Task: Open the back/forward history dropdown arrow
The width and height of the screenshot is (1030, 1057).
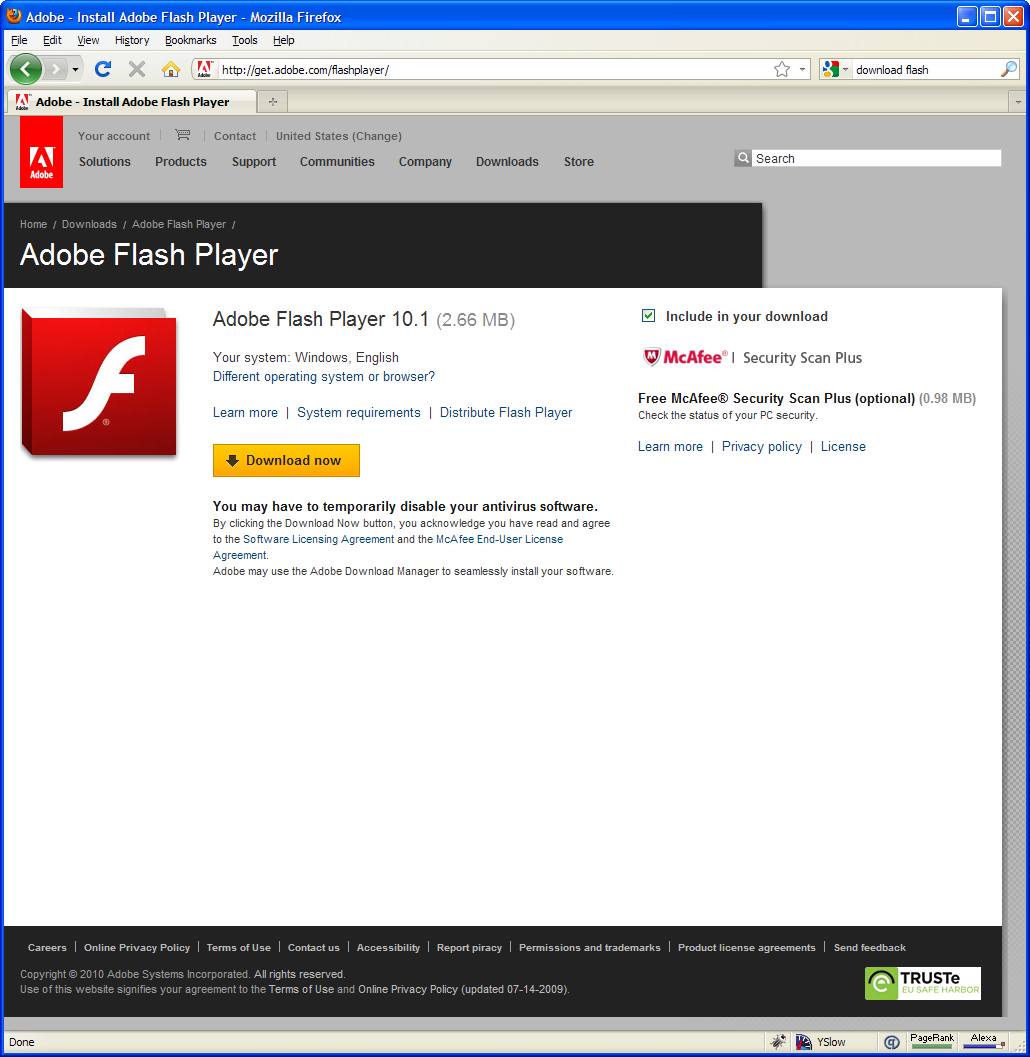Action: 75,69
